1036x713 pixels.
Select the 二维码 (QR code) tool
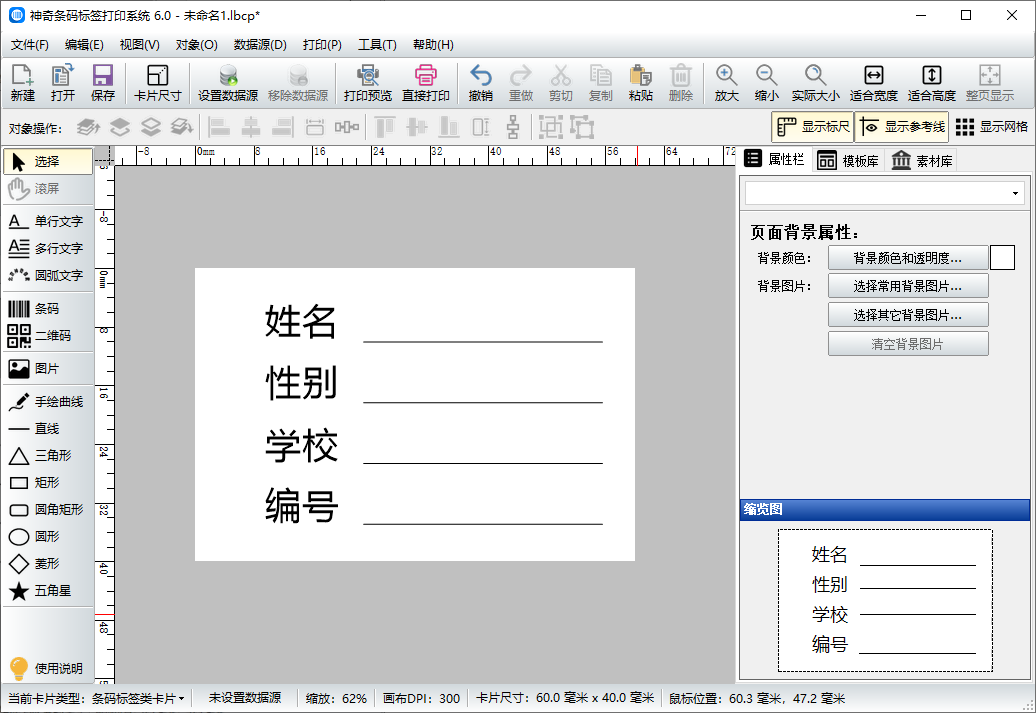[47, 336]
